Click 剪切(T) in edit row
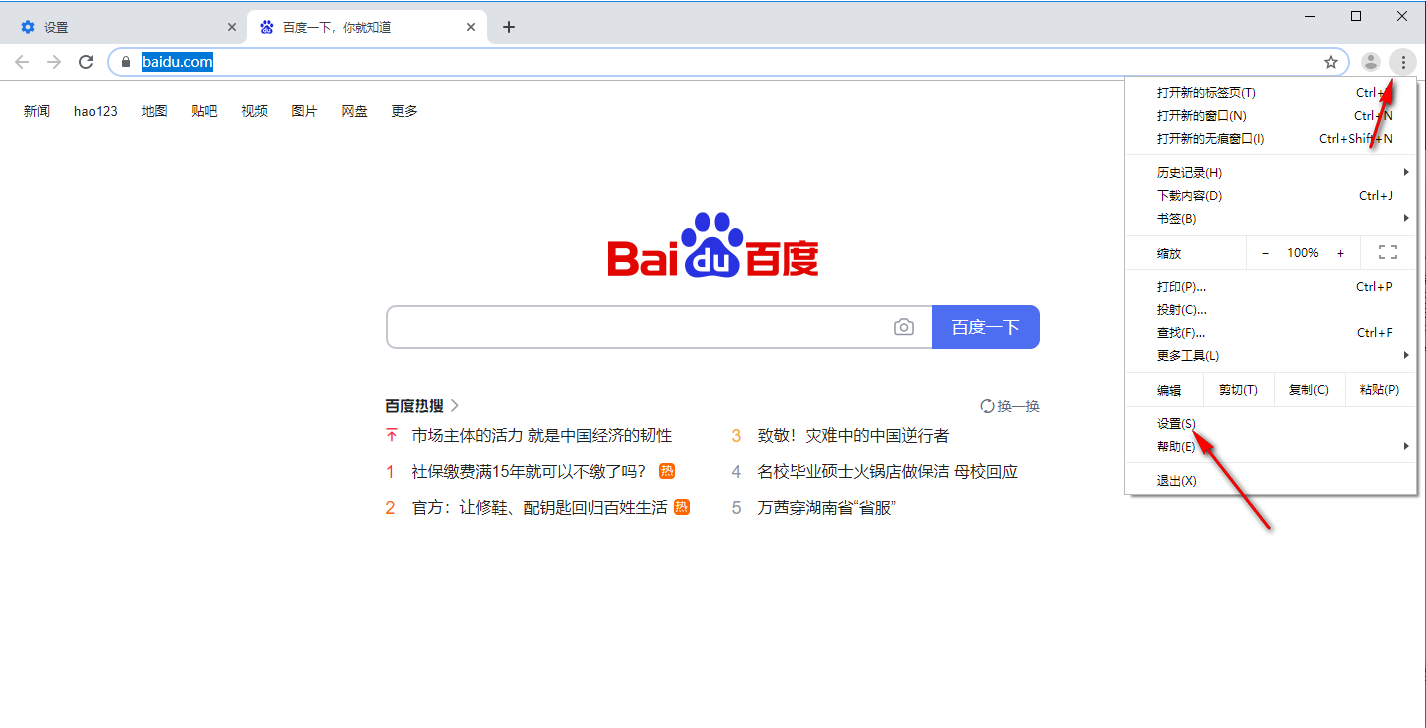This screenshot has width=1426, height=728. click(x=1238, y=390)
